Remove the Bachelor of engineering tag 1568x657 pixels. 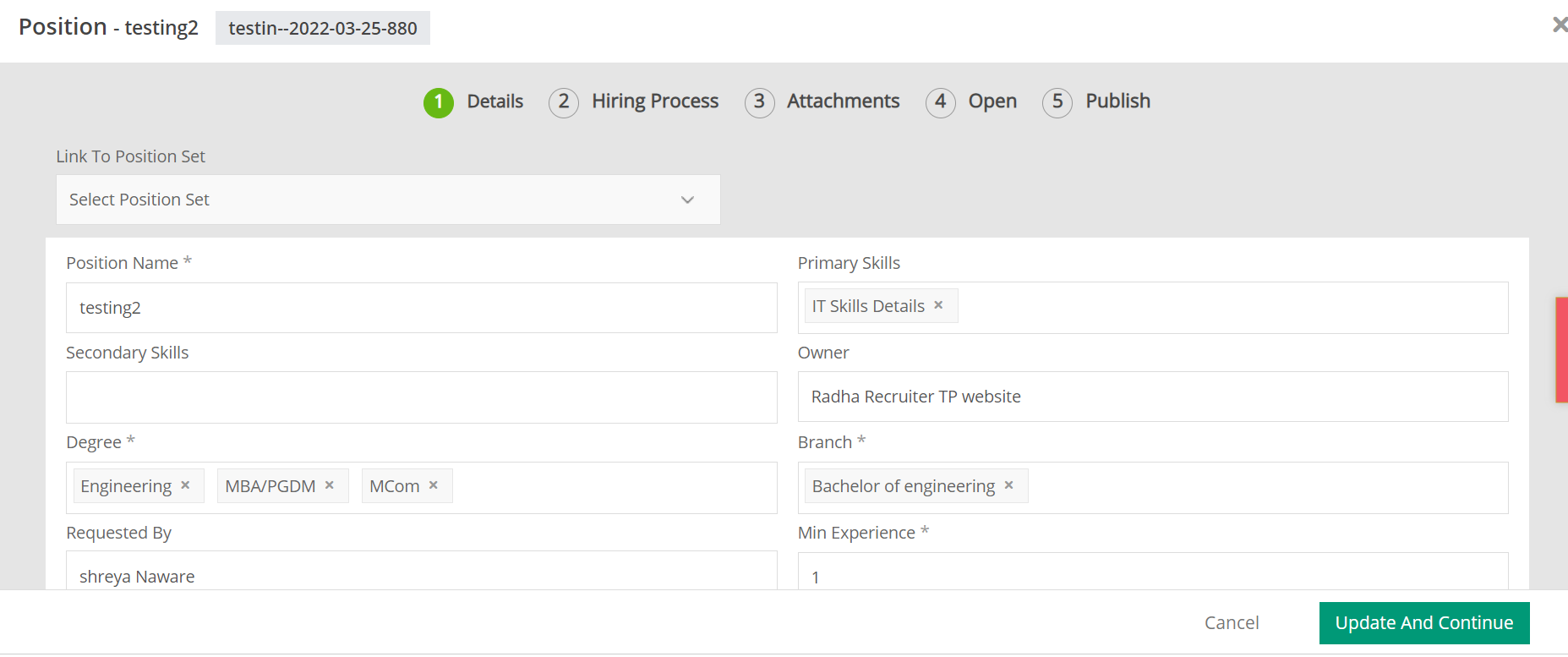coord(1008,485)
